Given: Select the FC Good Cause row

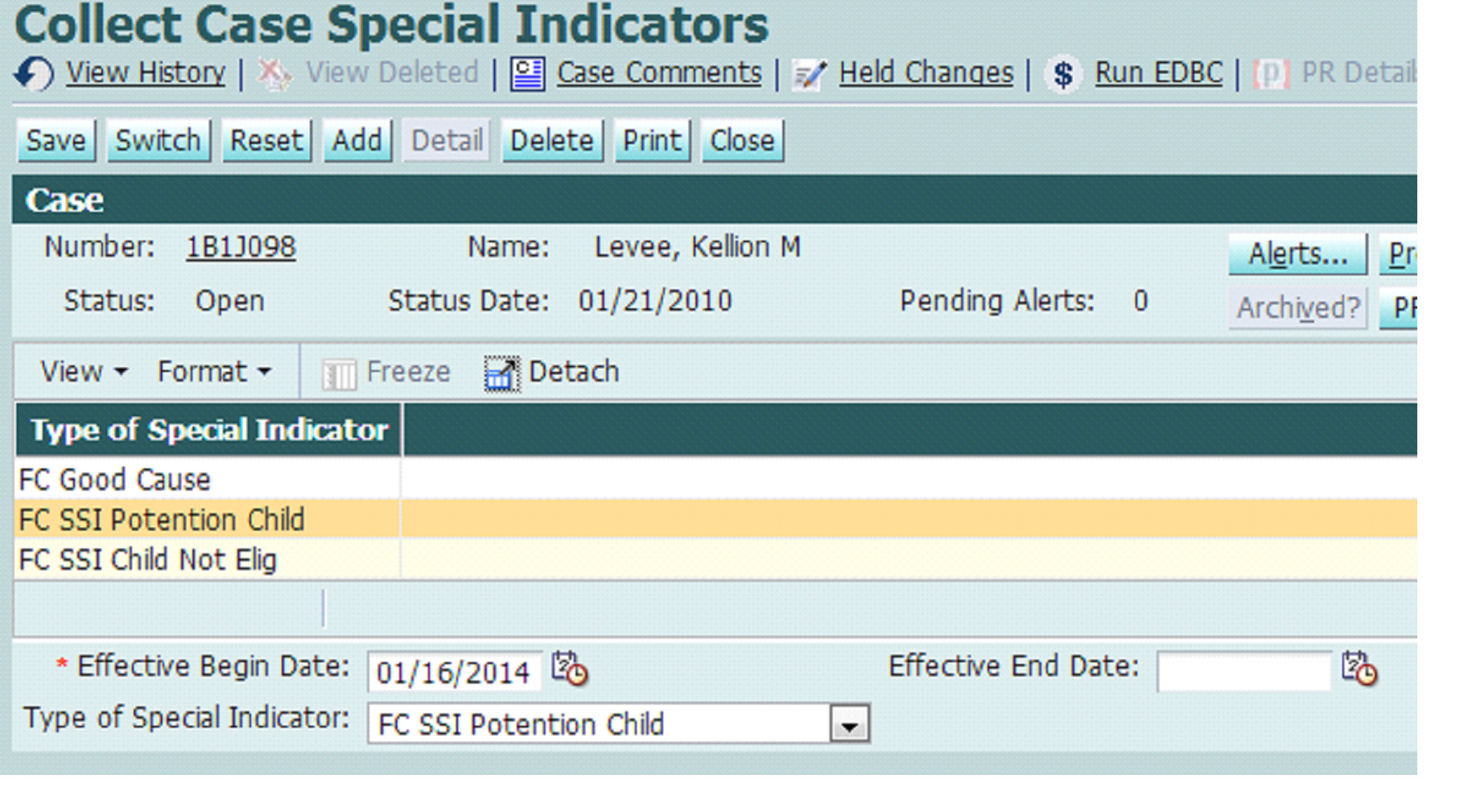Looking at the screenshot, I should (x=115, y=480).
